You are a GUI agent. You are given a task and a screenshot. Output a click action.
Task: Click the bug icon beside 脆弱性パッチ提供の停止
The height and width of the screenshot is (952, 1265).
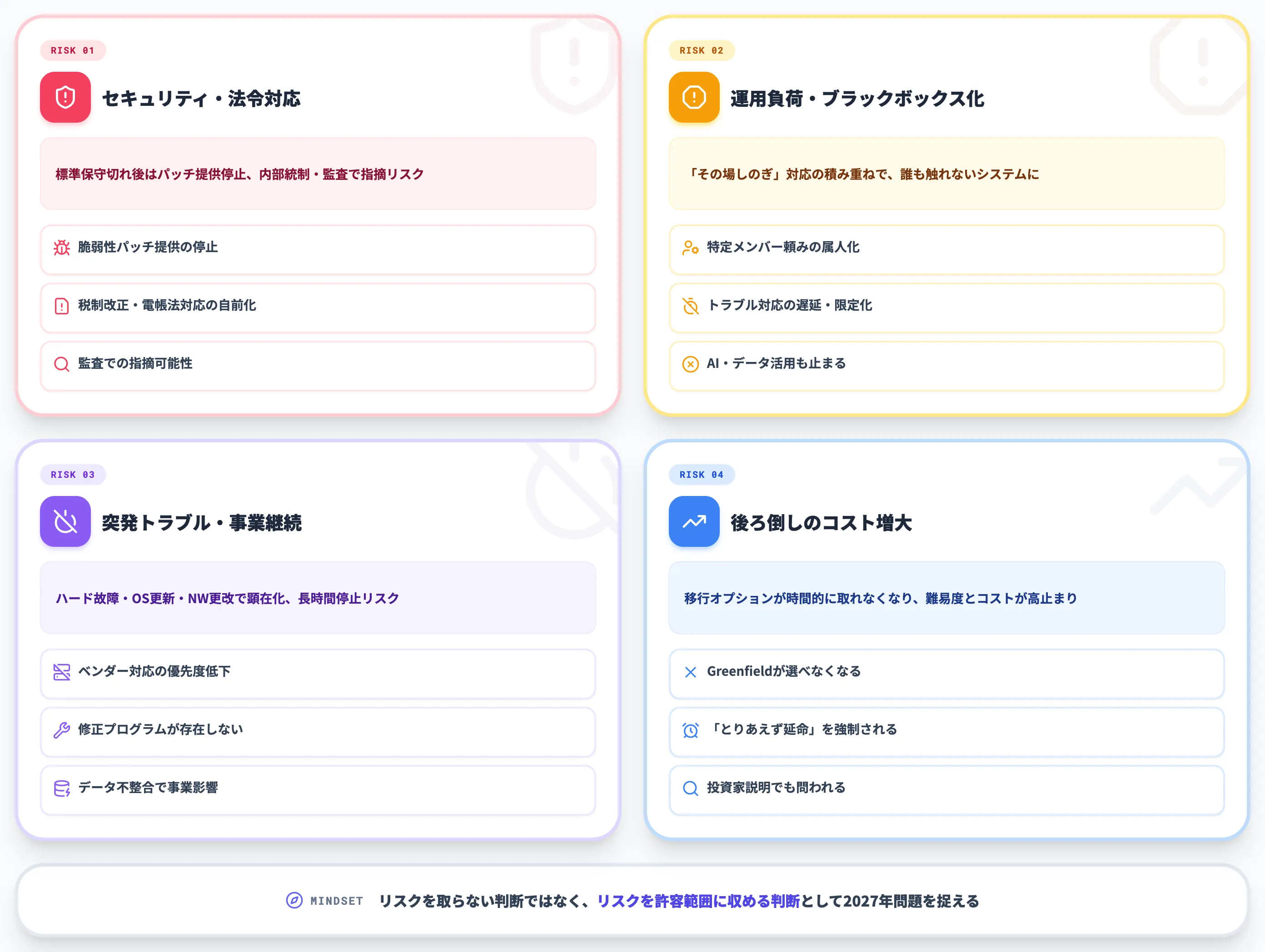pyautogui.click(x=62, y=248)
